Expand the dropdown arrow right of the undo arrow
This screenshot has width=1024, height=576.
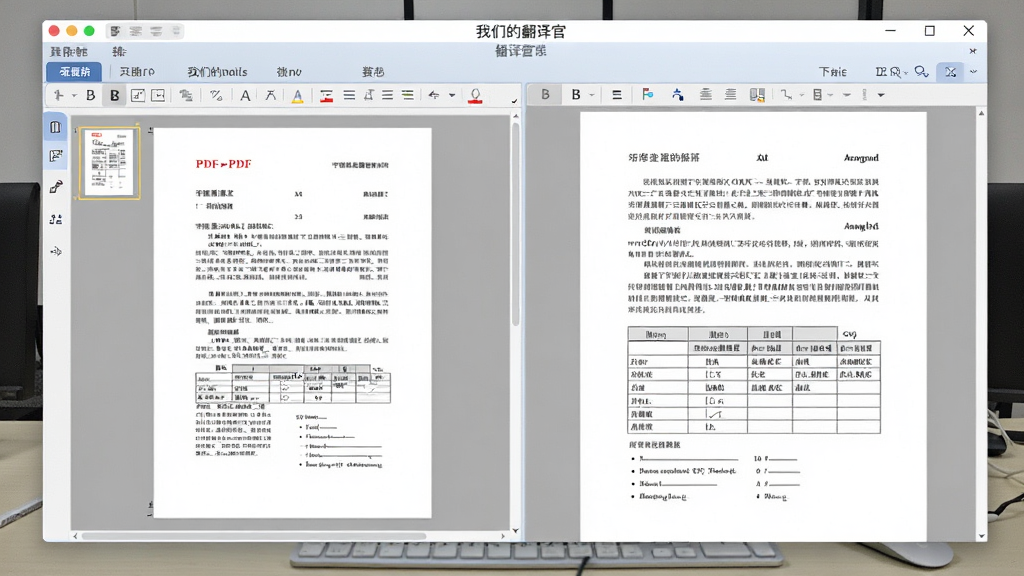coord(452,95)
